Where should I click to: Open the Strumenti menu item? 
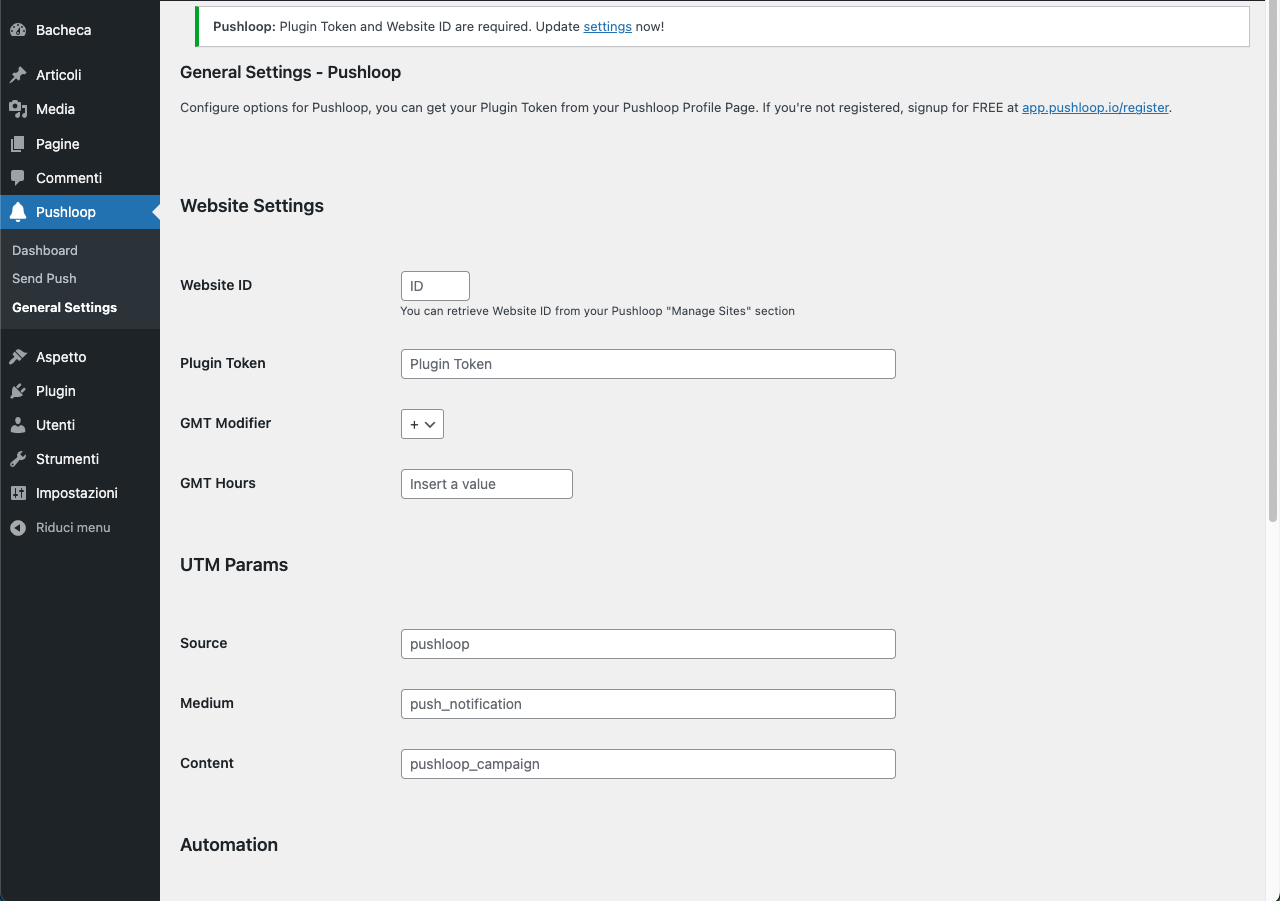point(80,459)
